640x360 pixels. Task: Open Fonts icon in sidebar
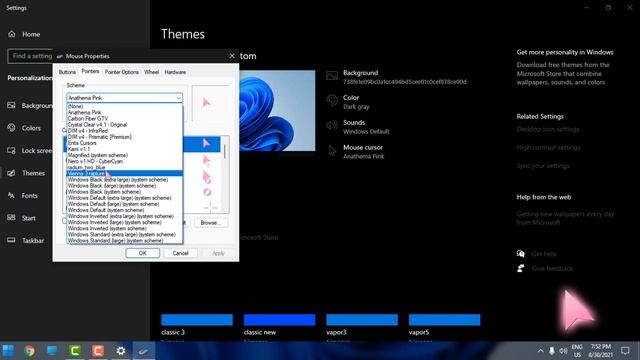tap(11, 196)
